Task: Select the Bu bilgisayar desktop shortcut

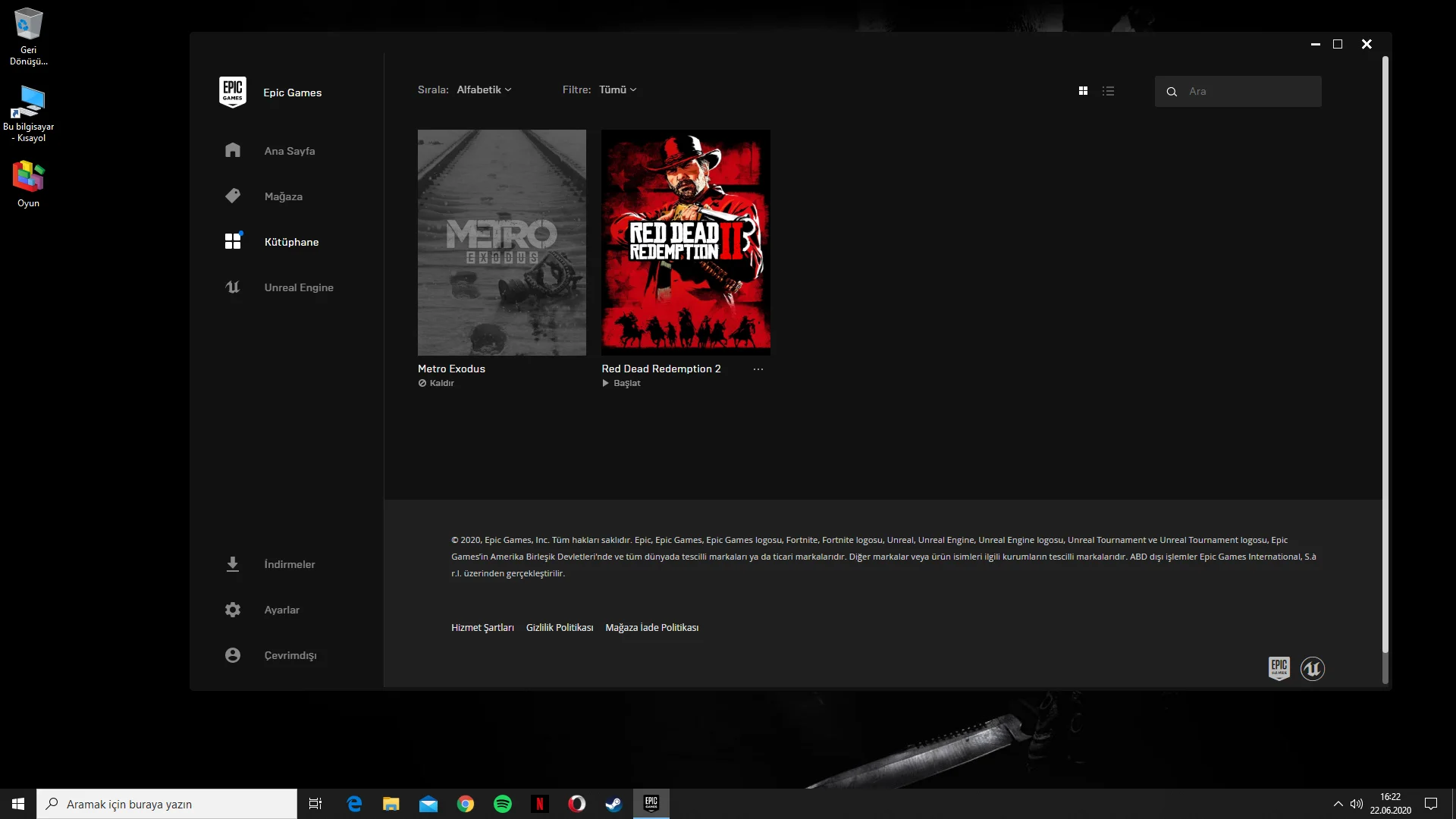Action: coord(28,113)
